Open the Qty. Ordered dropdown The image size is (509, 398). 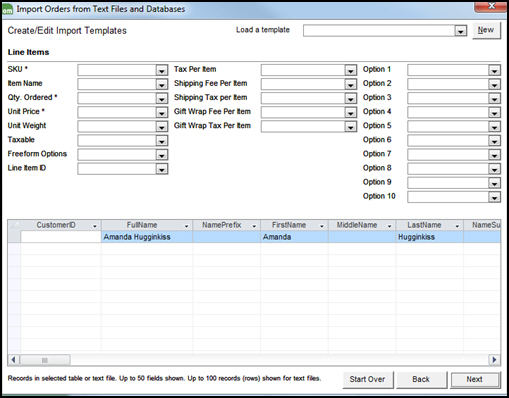click(162, 99)
